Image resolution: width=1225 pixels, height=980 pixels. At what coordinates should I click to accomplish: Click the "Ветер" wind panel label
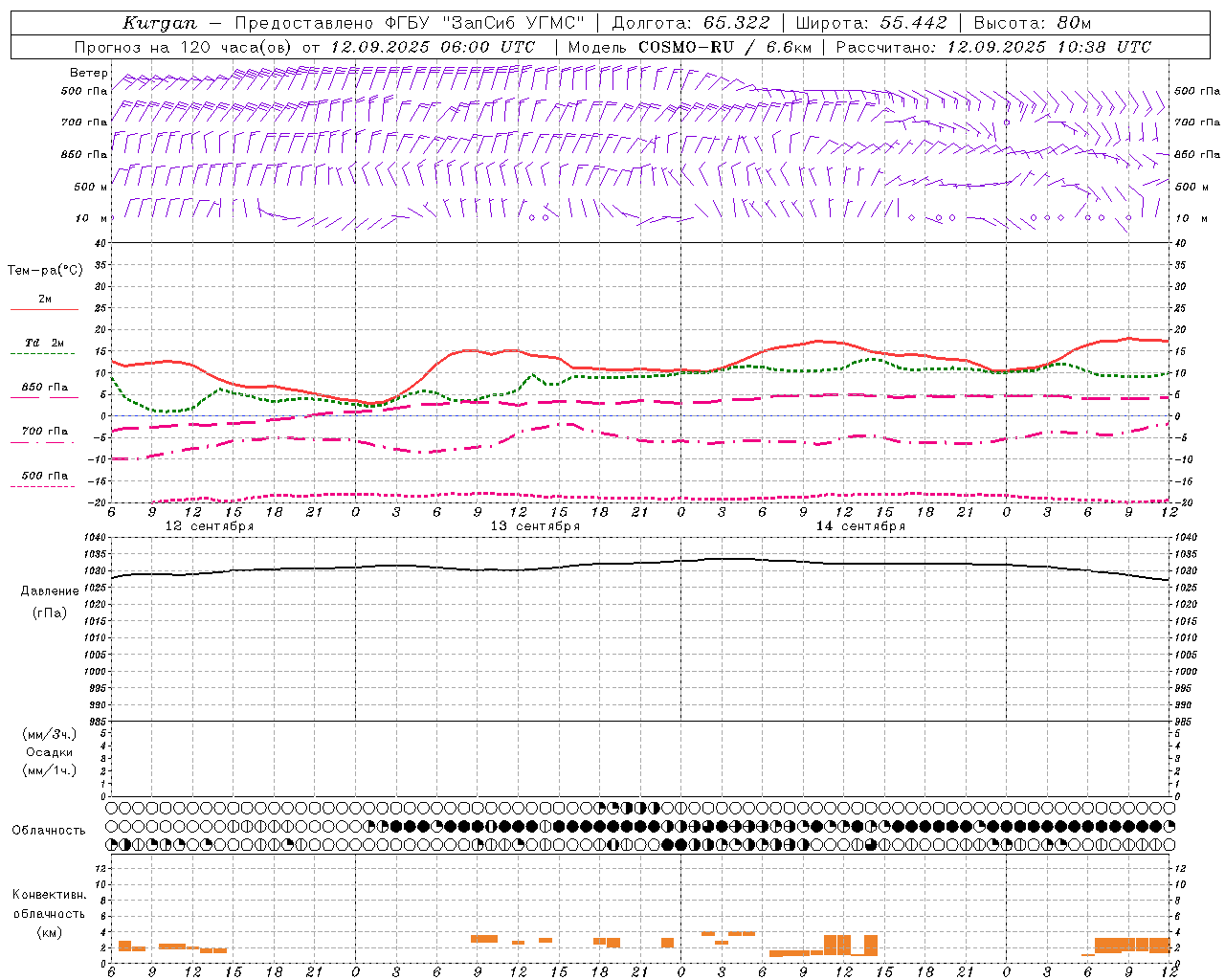(88, 73)
